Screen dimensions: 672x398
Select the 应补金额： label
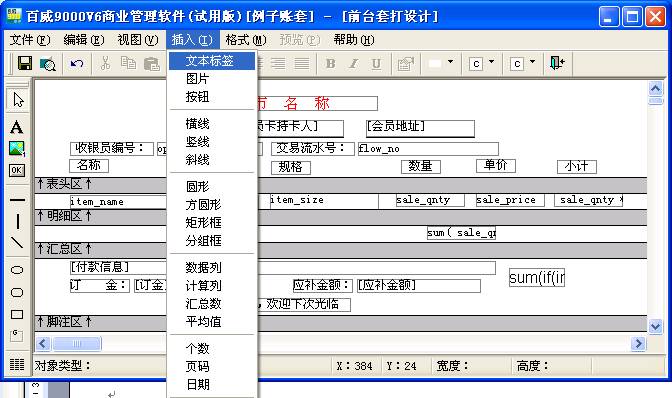323,286
